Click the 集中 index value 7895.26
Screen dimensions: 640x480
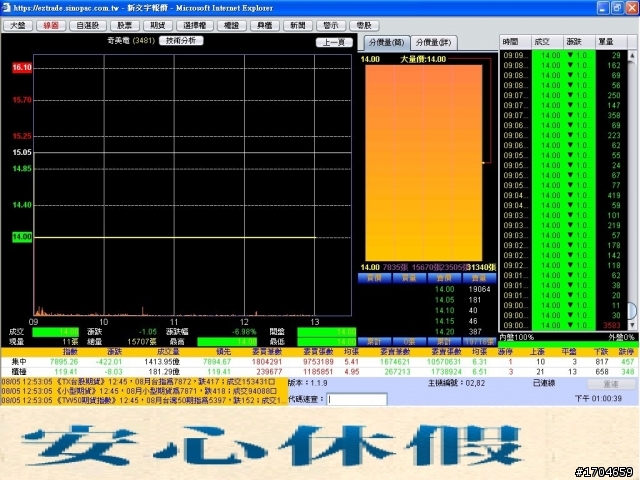click(x=64, y=362)
